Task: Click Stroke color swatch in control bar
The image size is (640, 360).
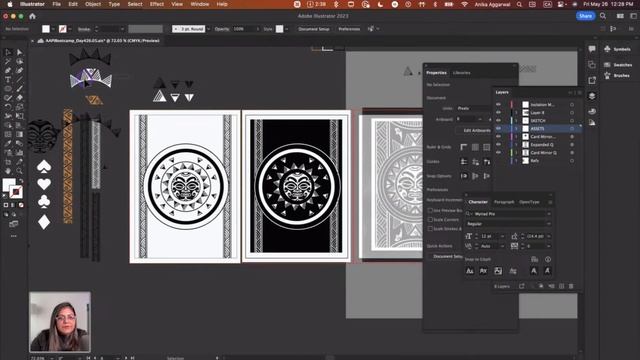Action: pos(62,29)
